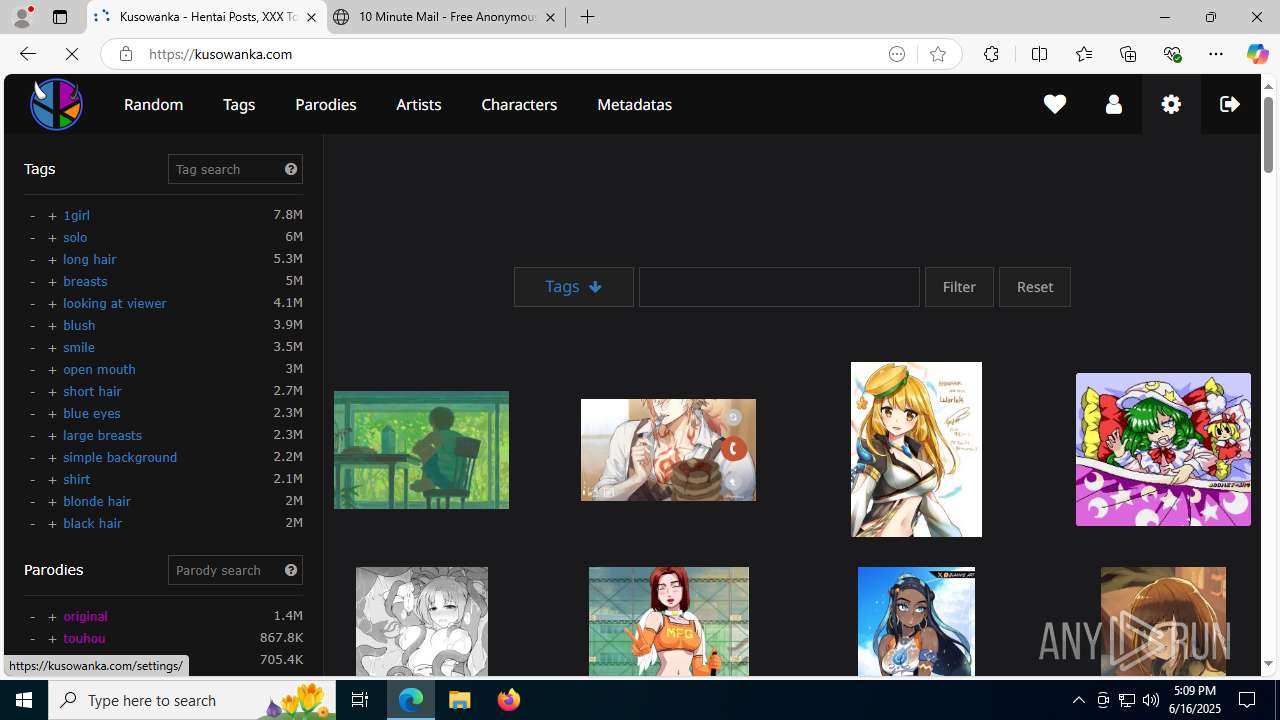Image resolution: width=1280 pixels, height=720 pixels.
Task: Go back in the browser
Action: pos(27,54)
